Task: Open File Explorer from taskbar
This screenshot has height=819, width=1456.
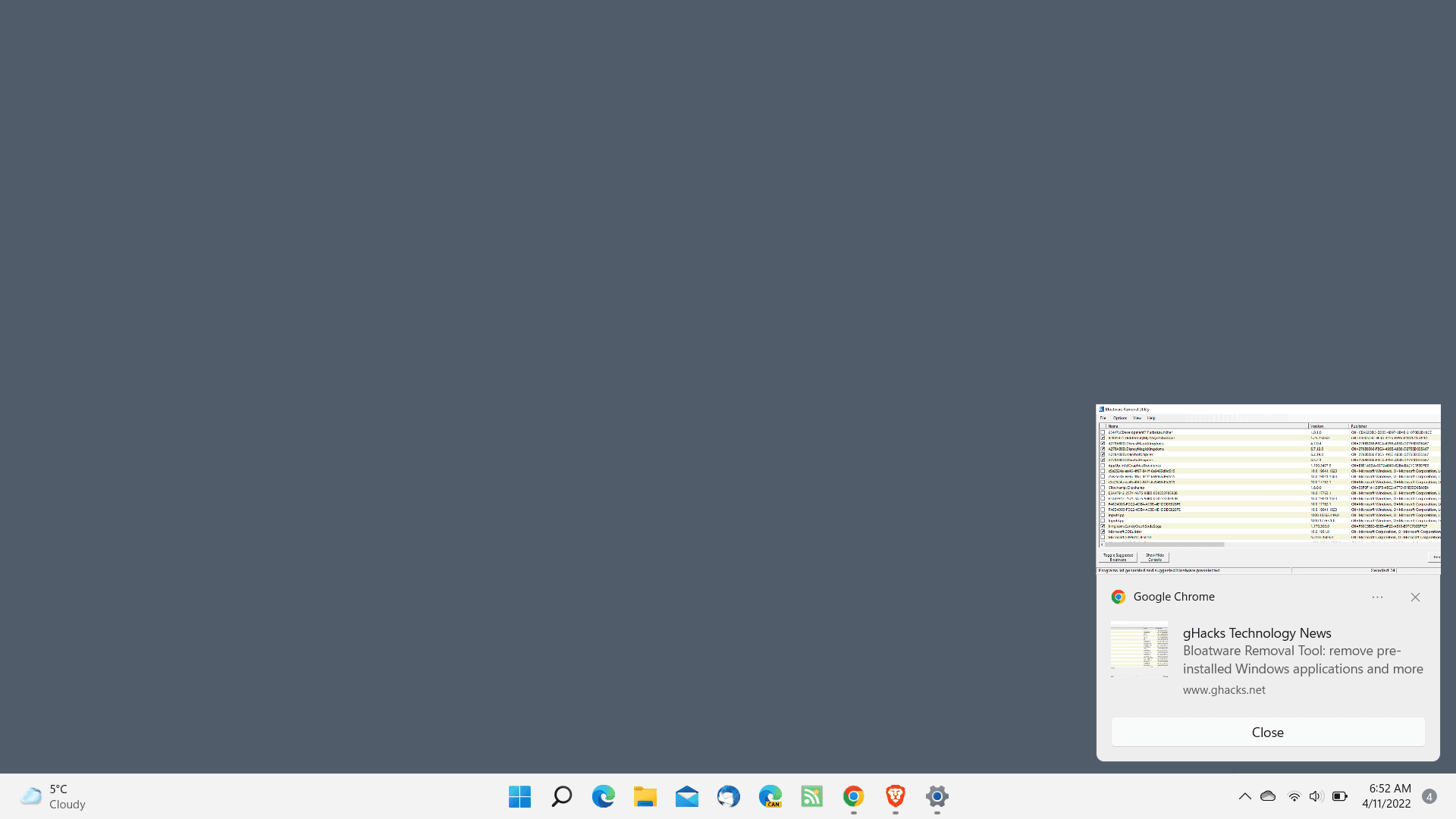Action: point(645,796)
